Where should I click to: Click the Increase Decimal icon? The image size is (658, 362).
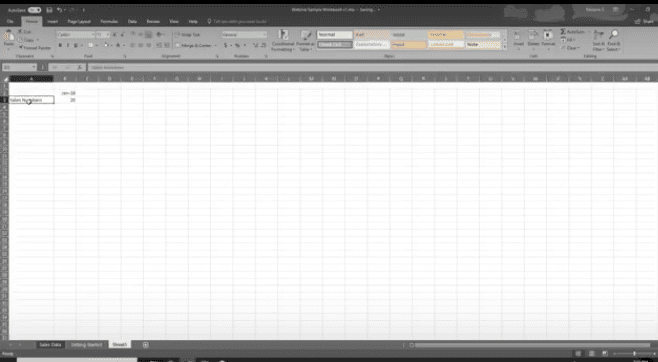(x=256, y=45)
